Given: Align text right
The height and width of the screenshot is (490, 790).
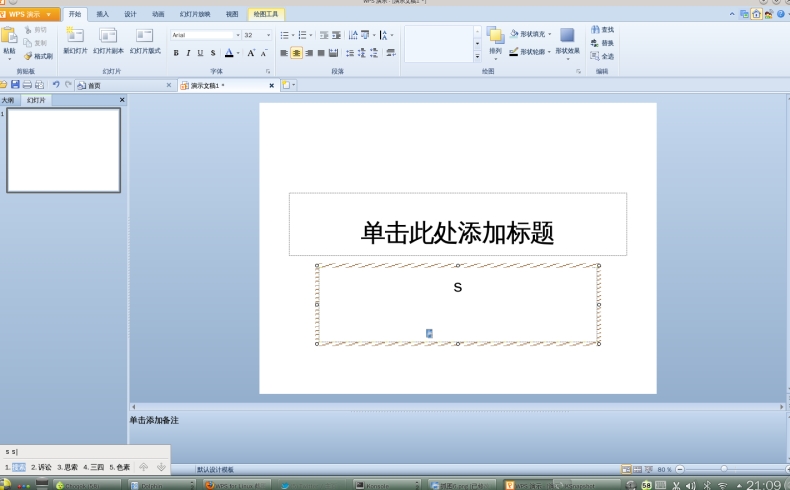Looking at the screenshot, I should 309,53.
